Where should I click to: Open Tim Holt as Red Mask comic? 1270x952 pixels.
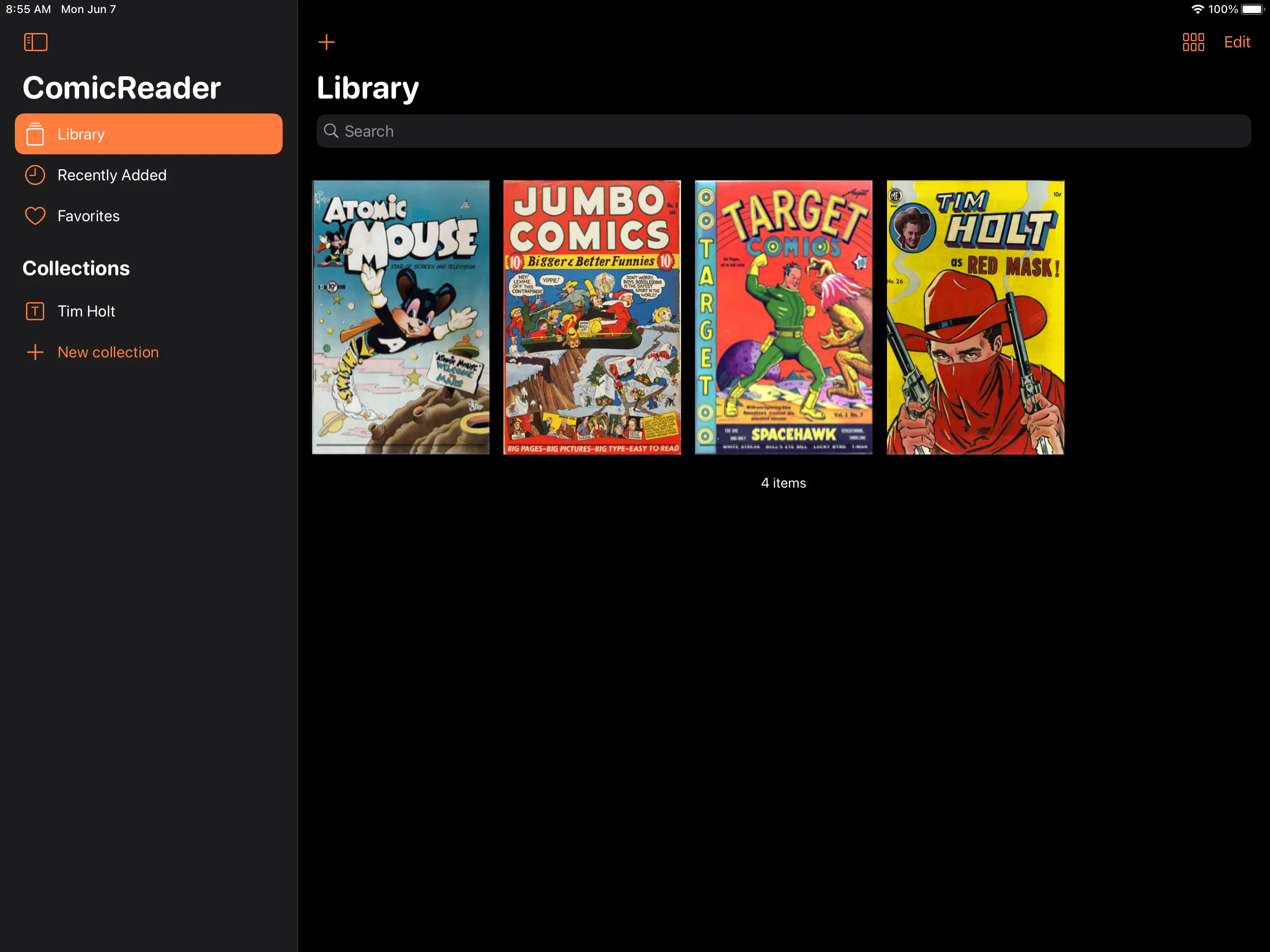click(975, 317)
